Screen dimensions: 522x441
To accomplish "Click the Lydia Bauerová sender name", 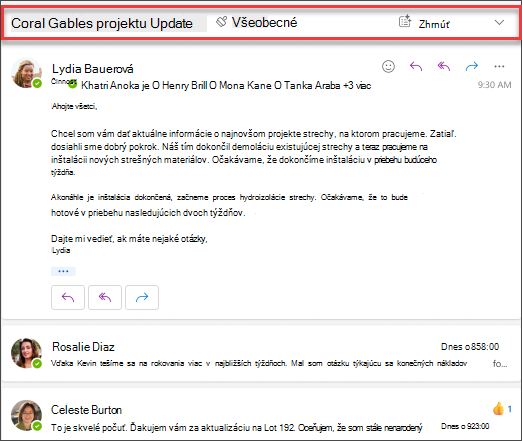I will 93,69.
